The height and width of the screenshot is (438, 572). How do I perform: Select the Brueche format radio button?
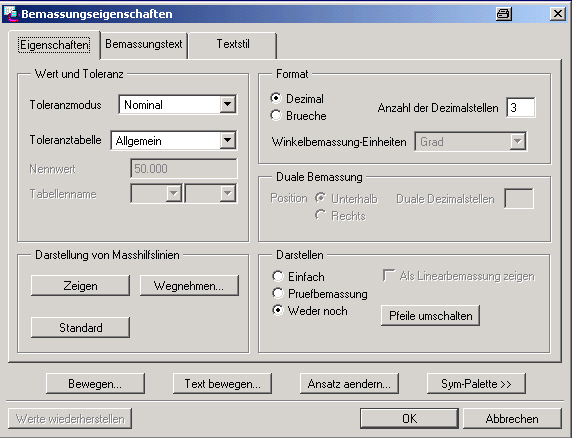coord(276,116)
